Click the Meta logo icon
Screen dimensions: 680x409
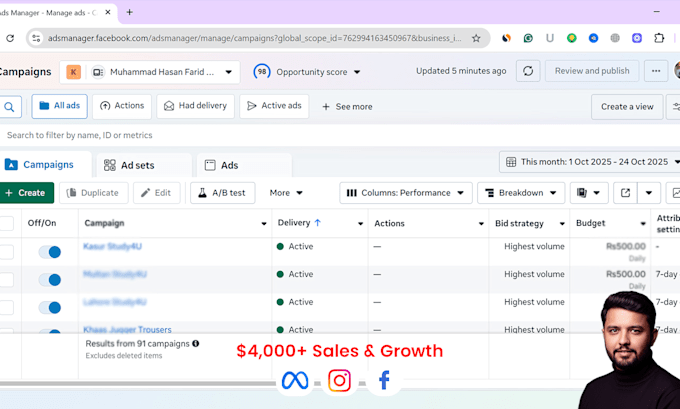295,381
